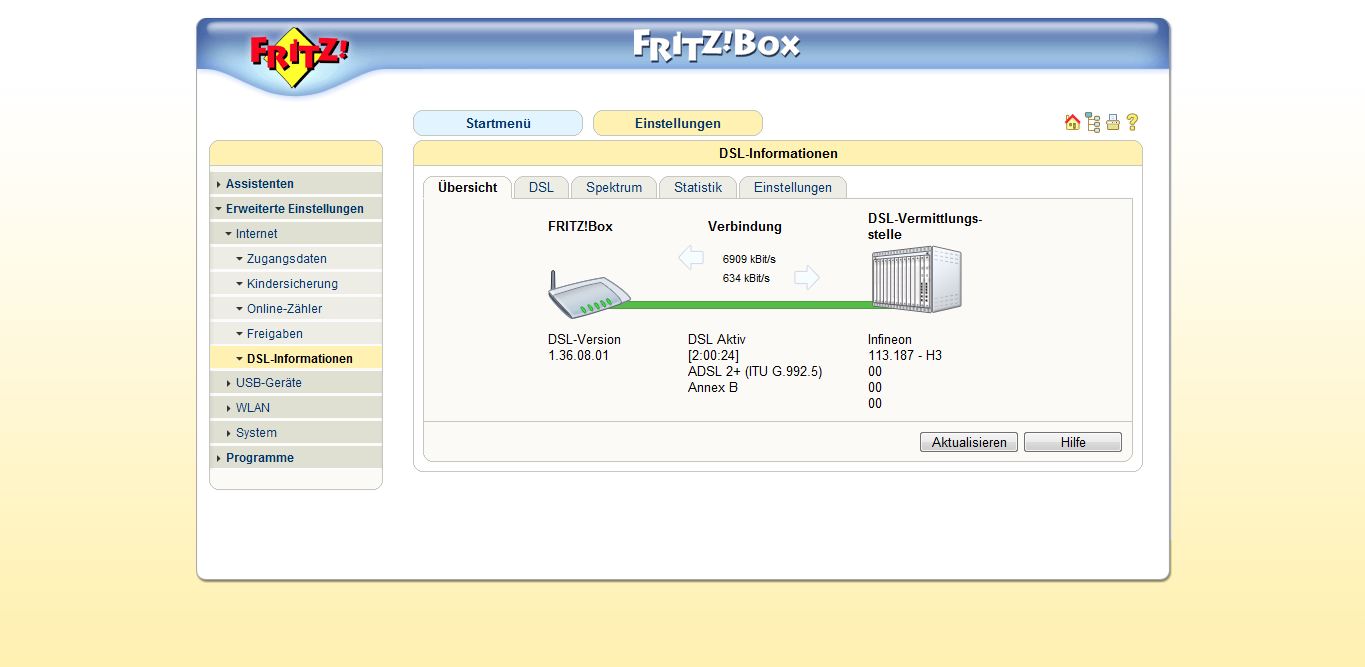Click the Annex B text
This screenshot has width=1365, height=667.
click(x=713, y=387)
